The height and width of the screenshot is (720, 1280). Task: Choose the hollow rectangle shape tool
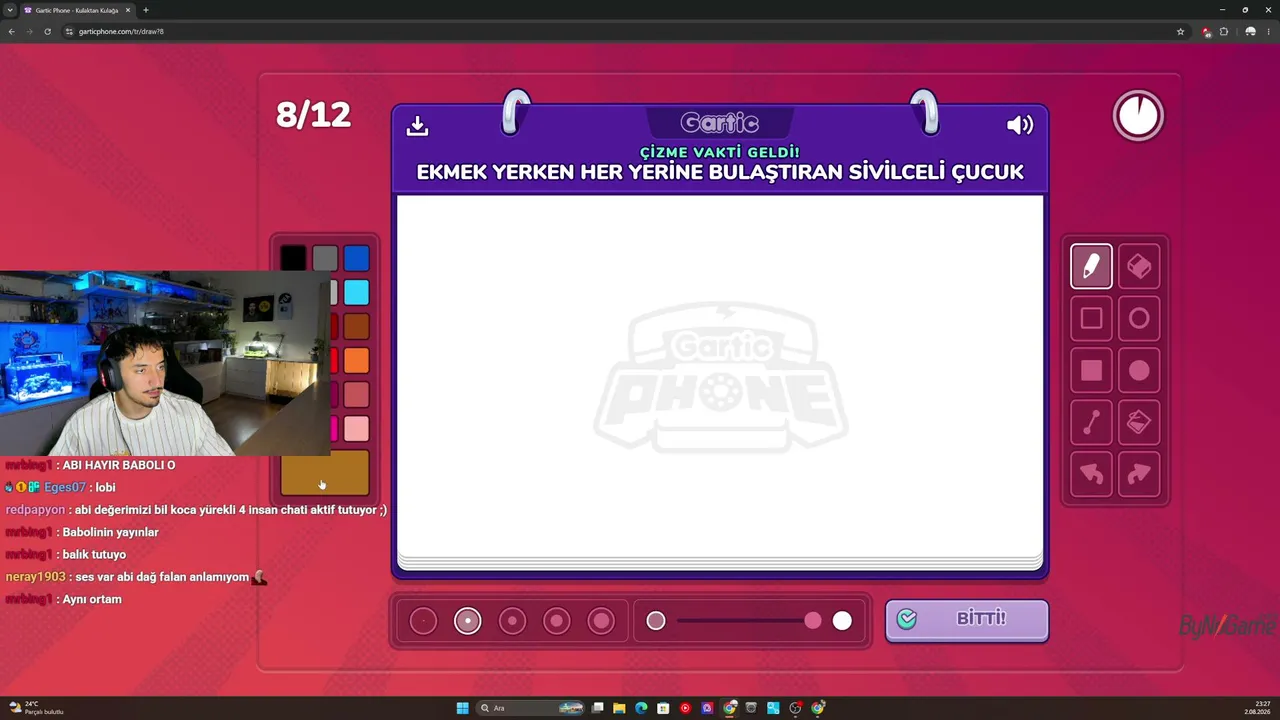[1091, 319]
